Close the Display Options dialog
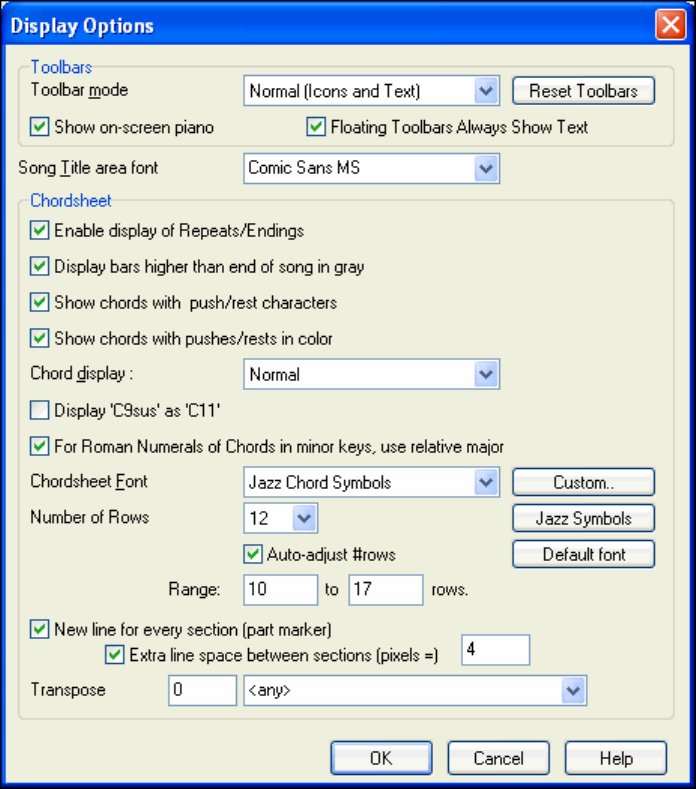 669,25
